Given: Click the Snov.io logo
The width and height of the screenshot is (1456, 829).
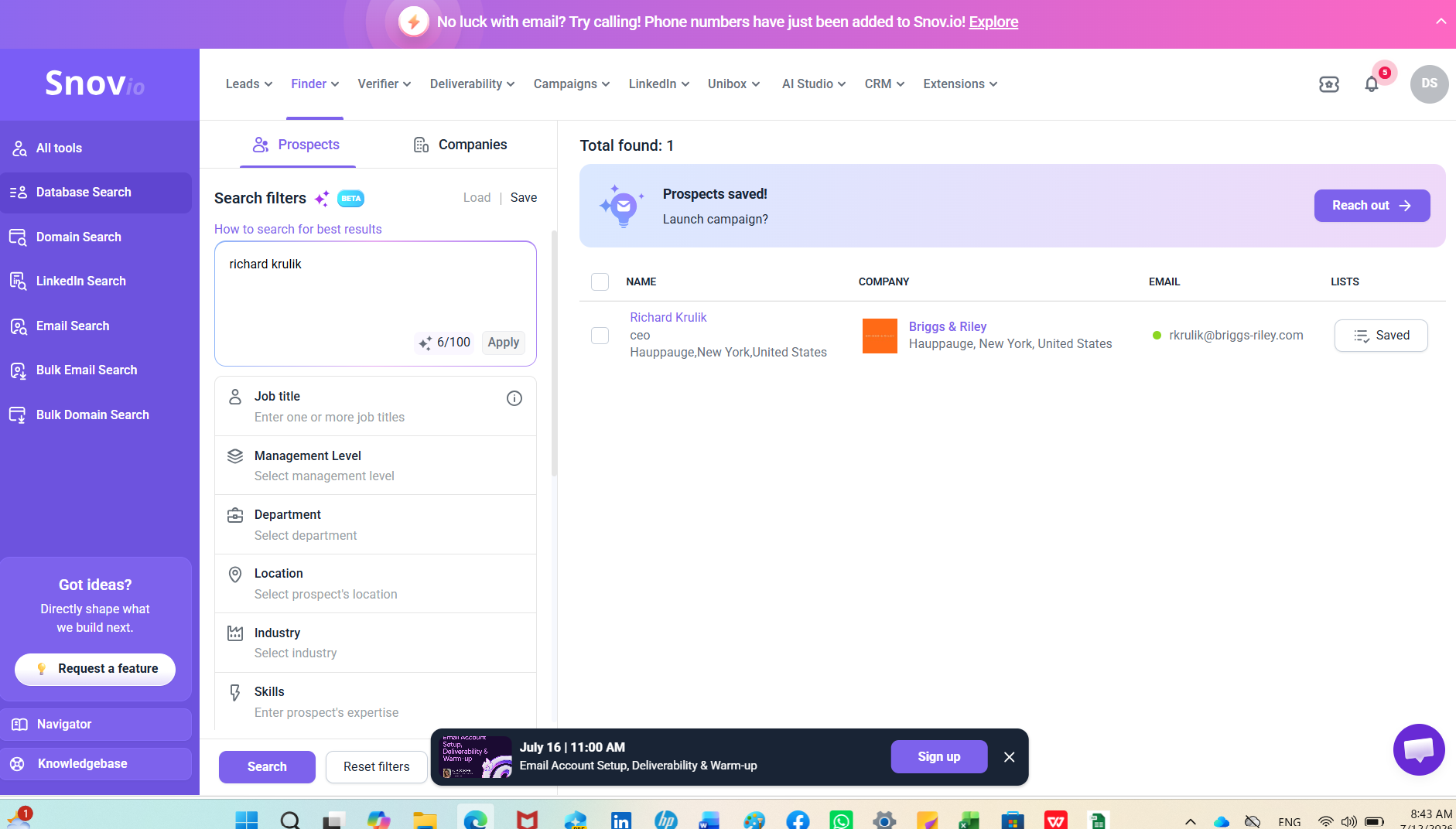Looking at the screenshot, I should [95, 84].
